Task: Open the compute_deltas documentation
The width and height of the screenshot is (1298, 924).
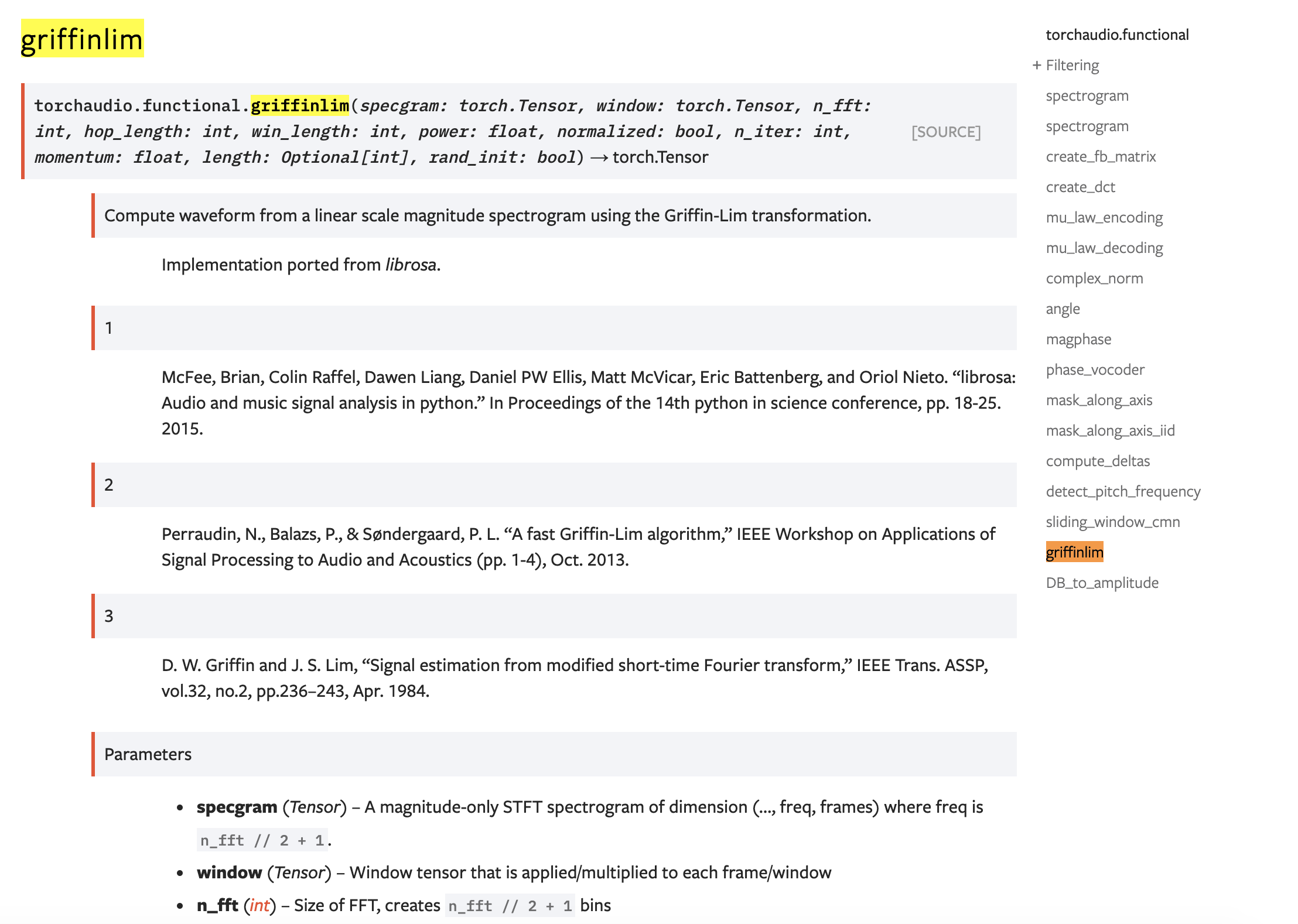Action: pos(1097,461)
